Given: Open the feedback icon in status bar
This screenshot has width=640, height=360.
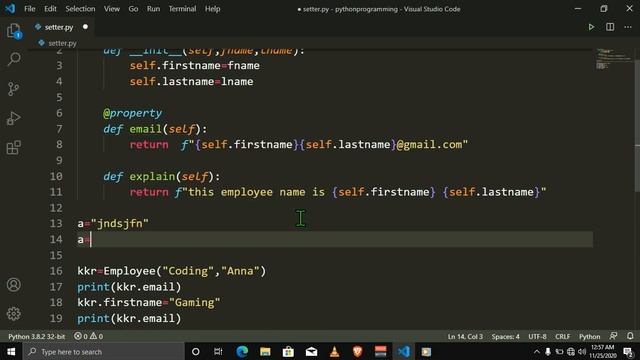Looking at the screenshot, I should 613,336.
